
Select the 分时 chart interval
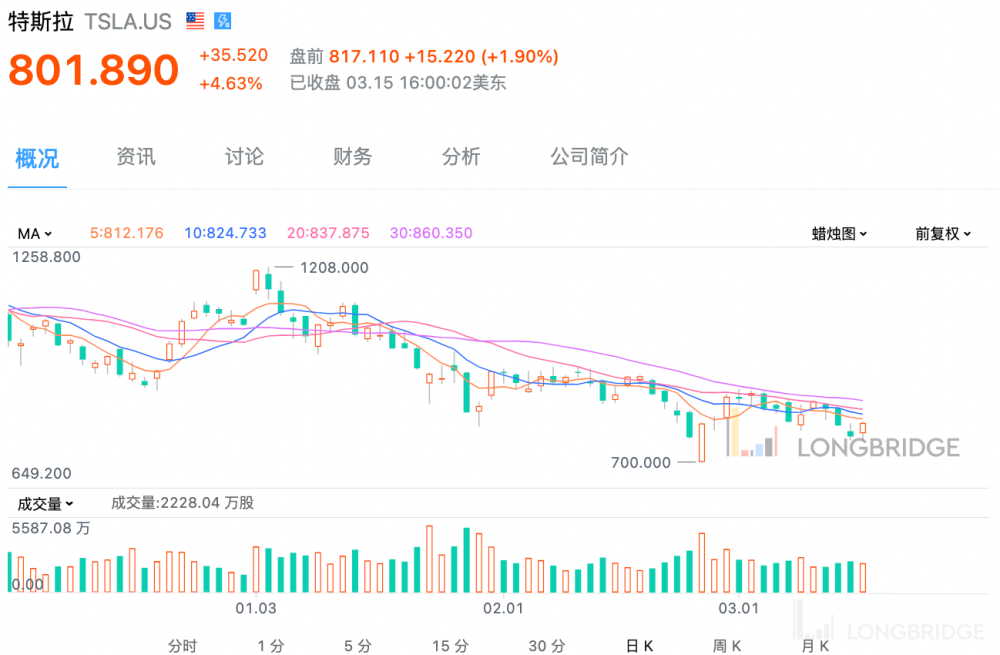tap(182, 646)
